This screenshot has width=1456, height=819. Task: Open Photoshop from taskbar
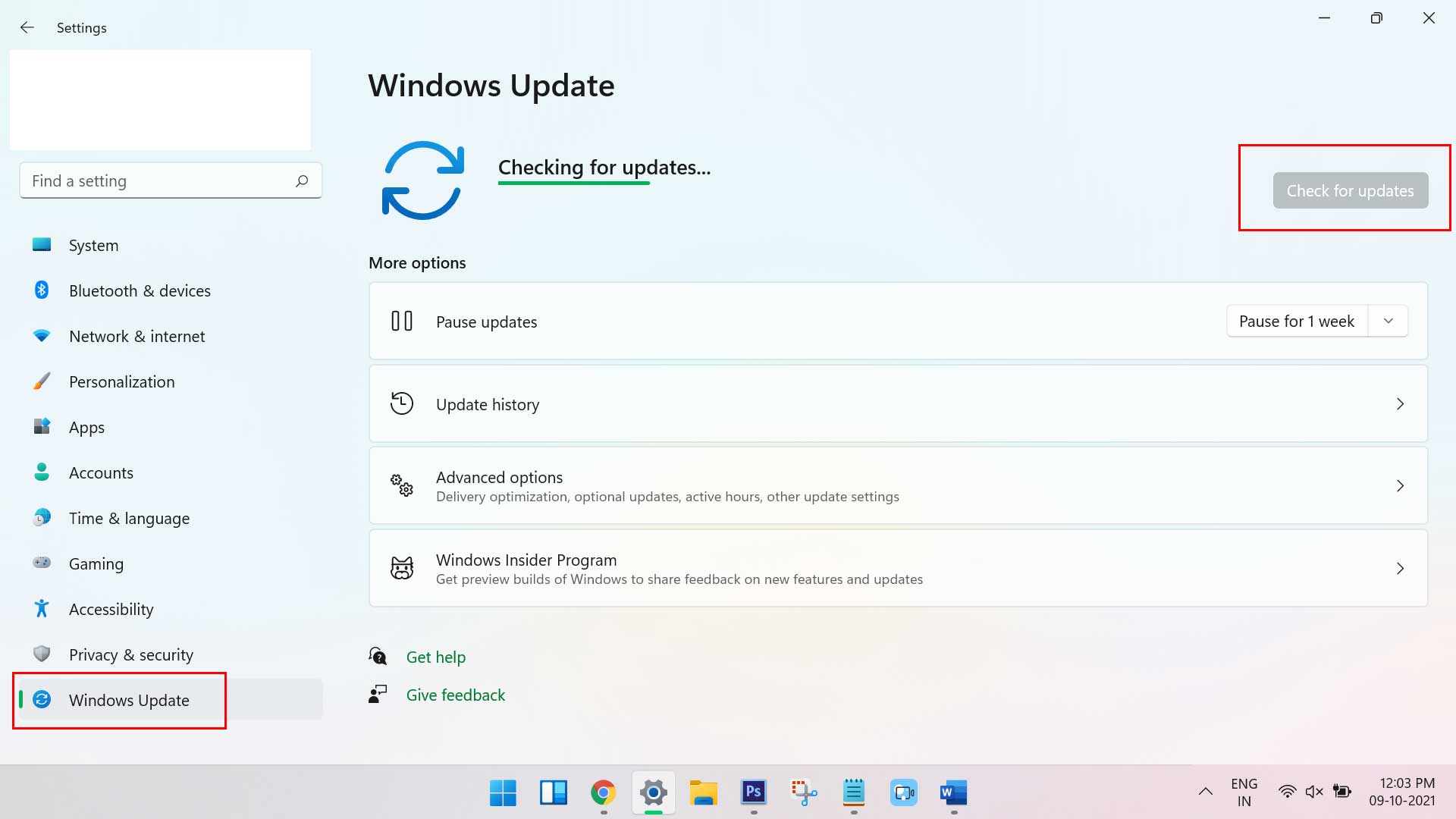pos(753,792)
